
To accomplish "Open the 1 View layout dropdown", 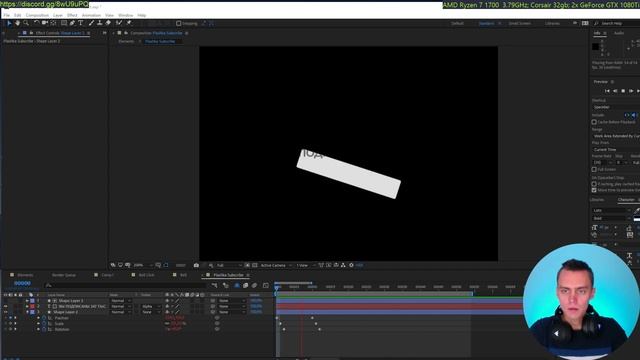I will click(x=305, y=265).
